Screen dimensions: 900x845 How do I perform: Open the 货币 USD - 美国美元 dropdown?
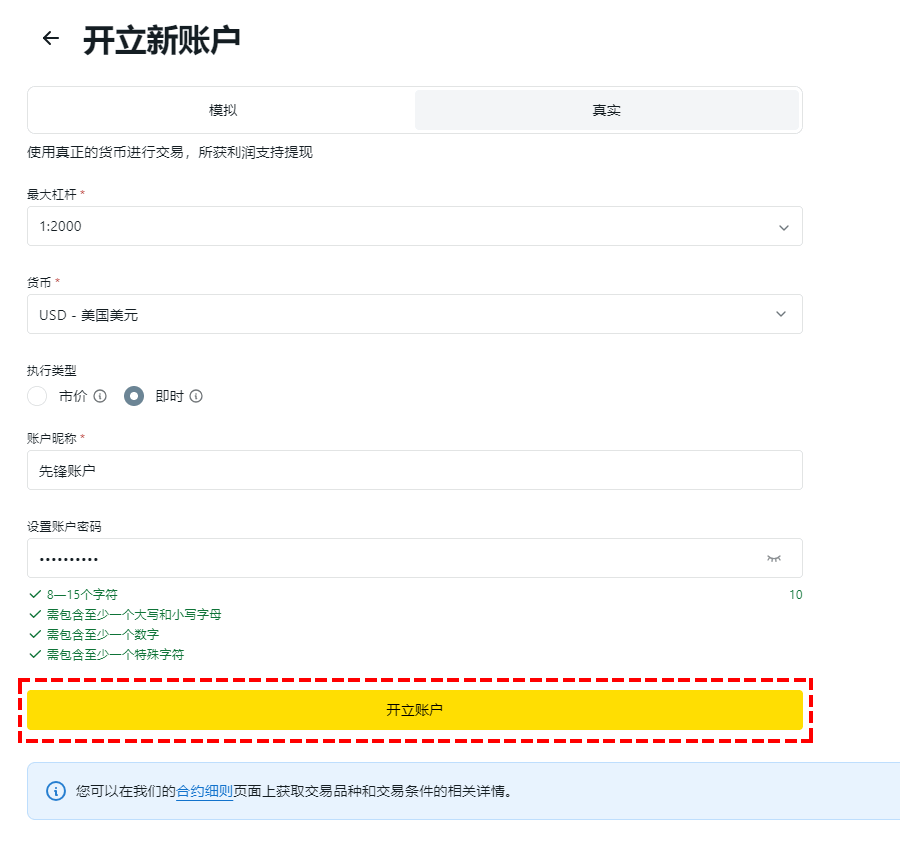pyautogui.click(x=414, y=314)
